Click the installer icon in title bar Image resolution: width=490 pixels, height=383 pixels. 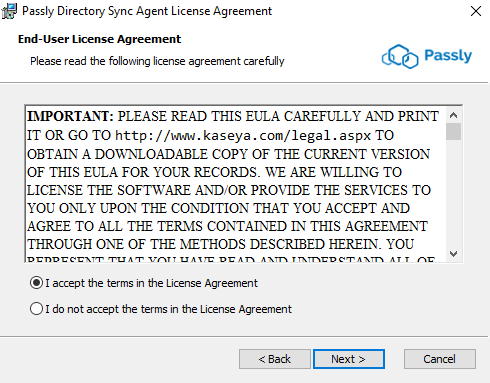[x=9, y=11]
